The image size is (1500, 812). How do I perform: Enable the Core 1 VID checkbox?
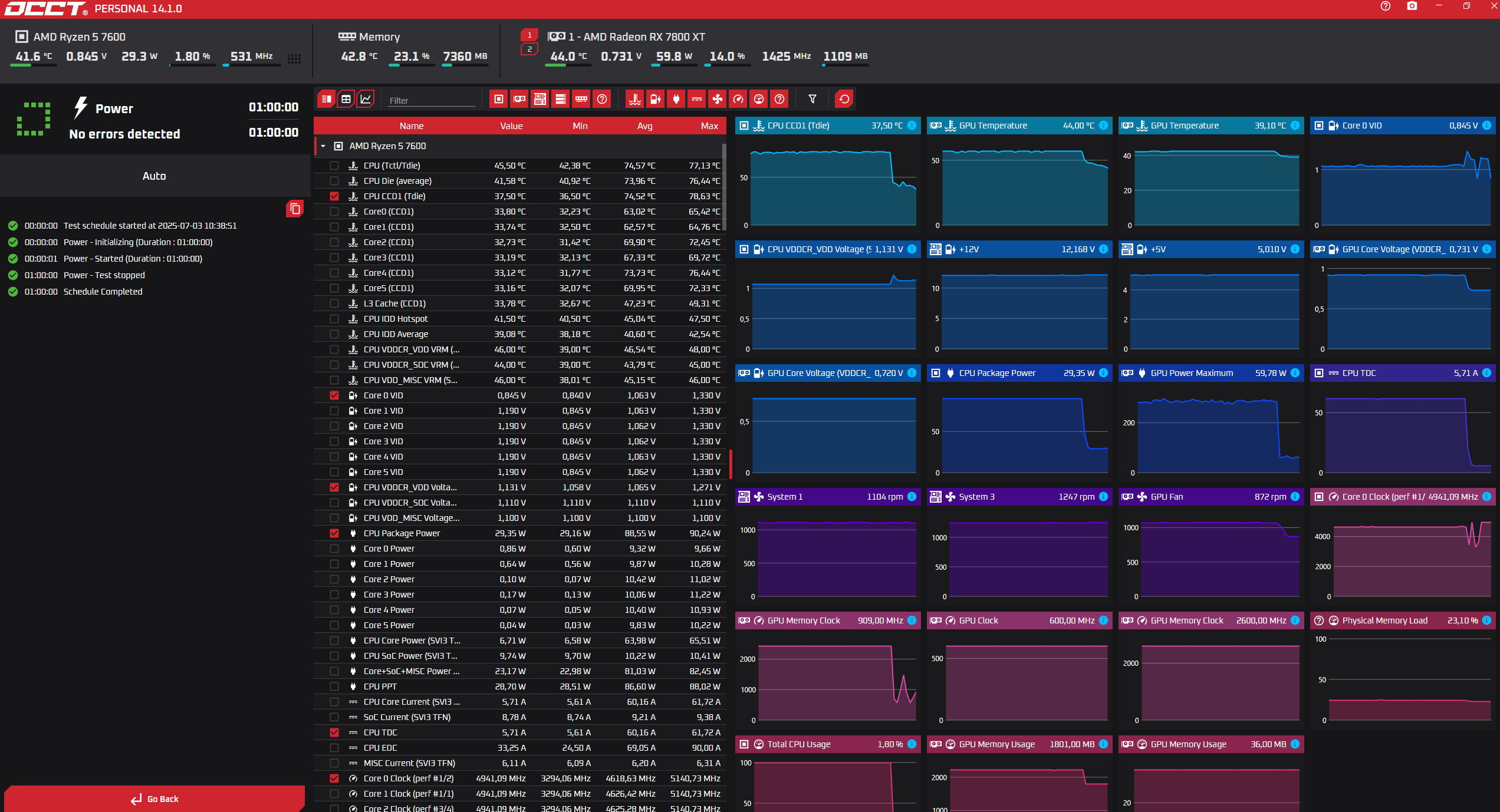pyautogui.click(x=334, y=411)
